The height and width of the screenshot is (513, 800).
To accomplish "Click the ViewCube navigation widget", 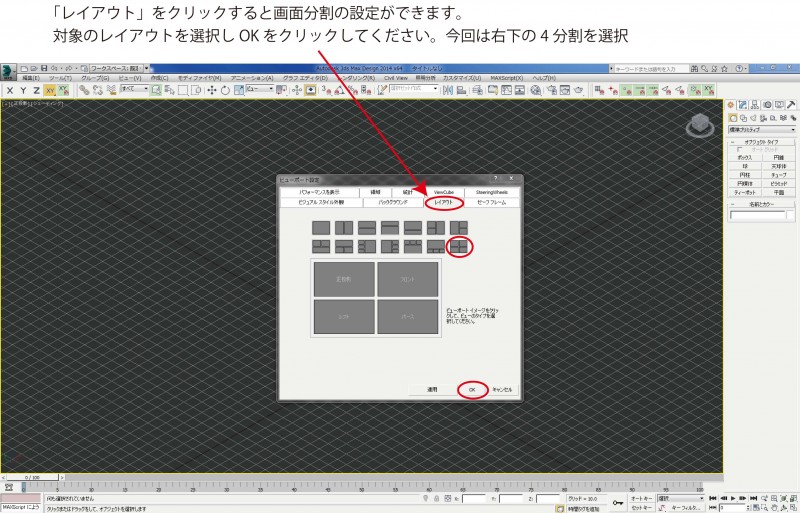I will coord(699,126).
